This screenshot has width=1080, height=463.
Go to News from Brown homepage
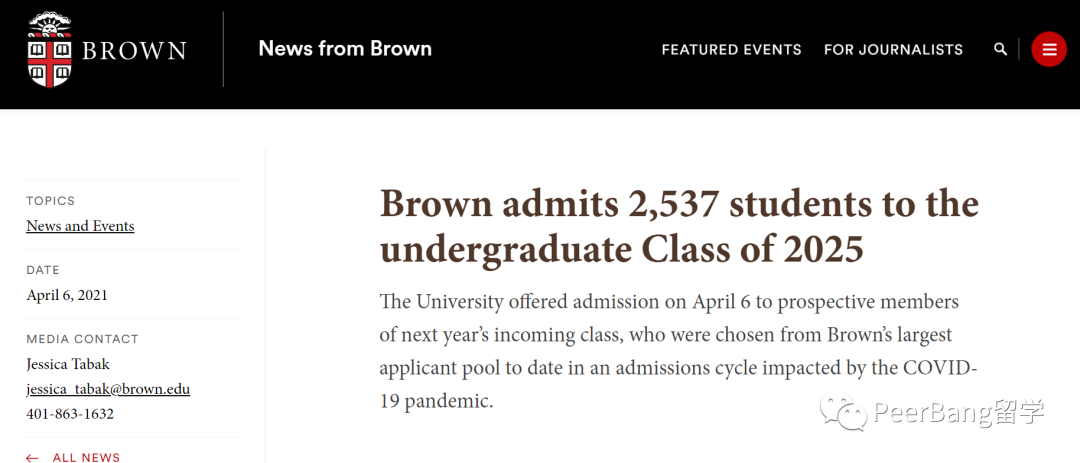click(345, 48)
